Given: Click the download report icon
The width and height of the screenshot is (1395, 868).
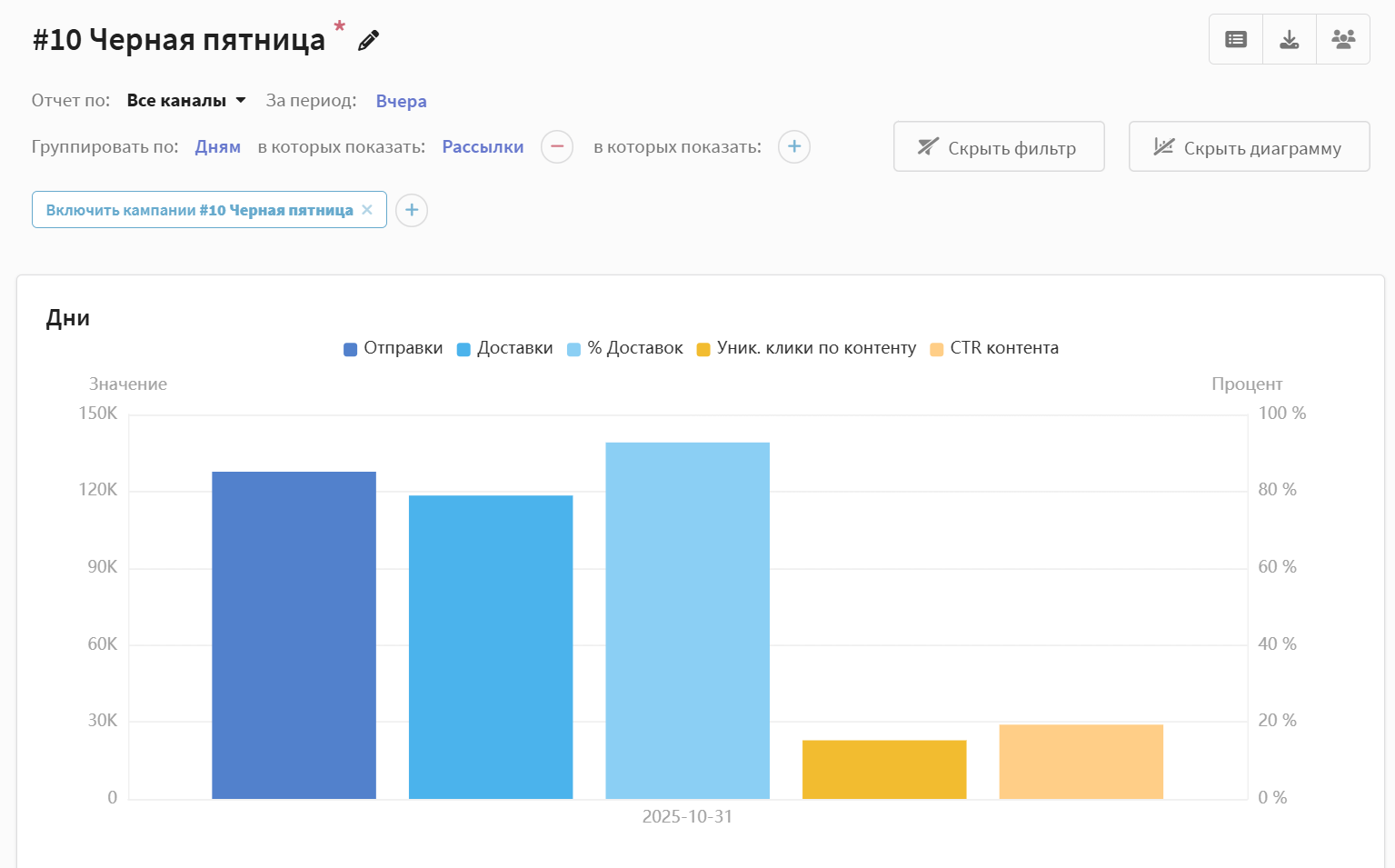Looking at the screenshot, I should (1289, 39).
